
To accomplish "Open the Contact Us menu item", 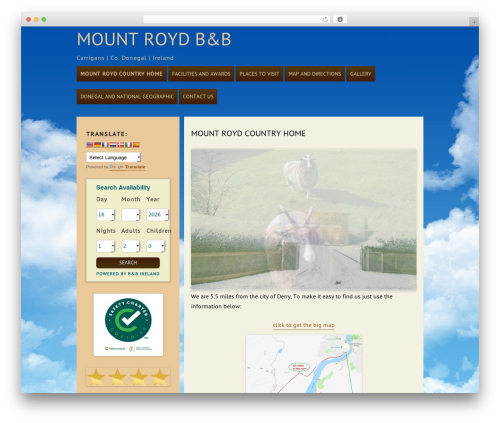I will (198, 96).
